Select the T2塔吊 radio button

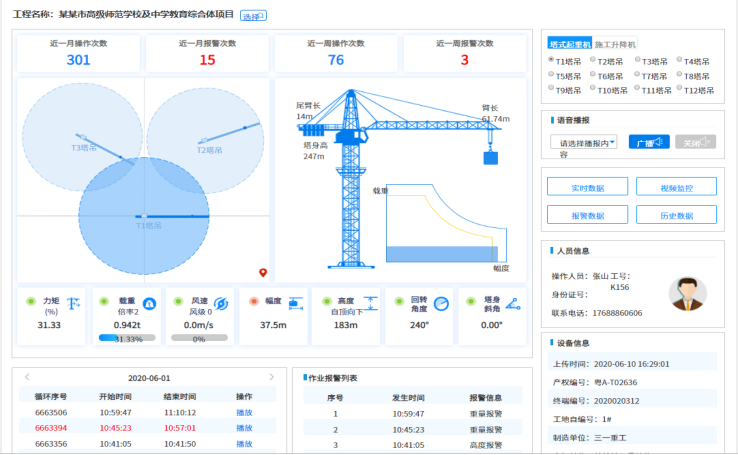tap(593, 60)
